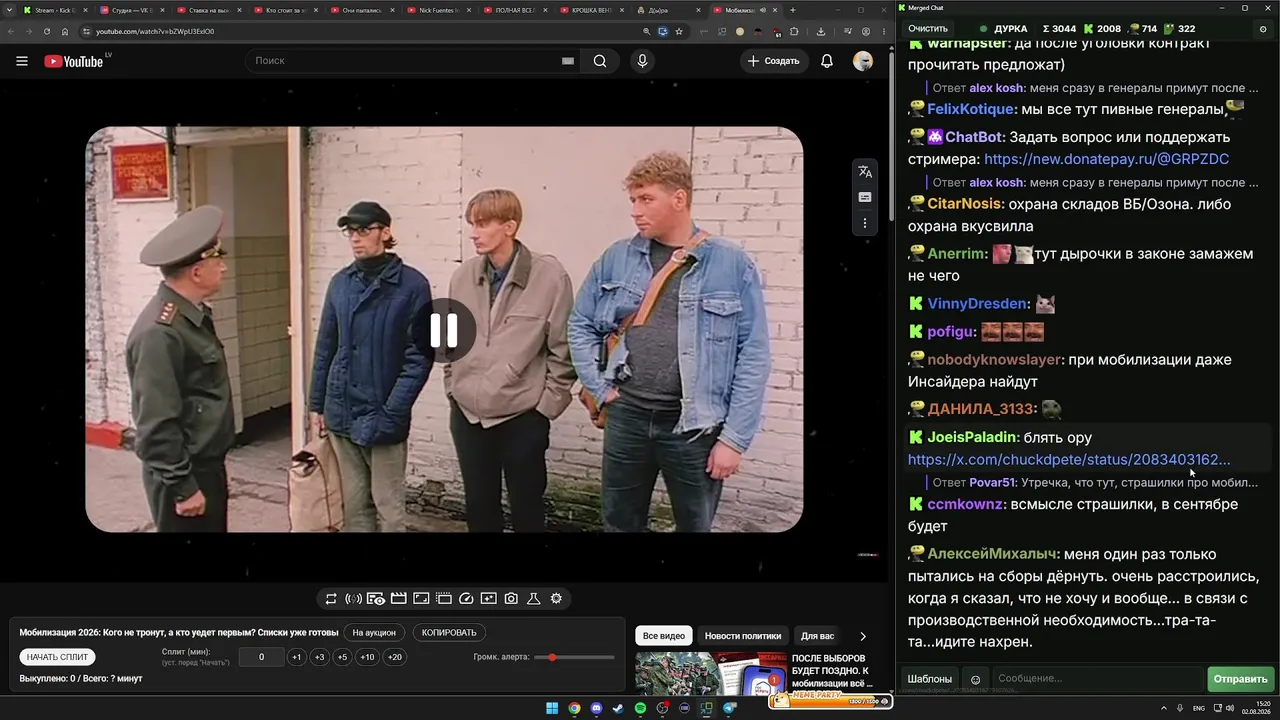
Task: Bookmark this page with the star icon
Action: 679,31
